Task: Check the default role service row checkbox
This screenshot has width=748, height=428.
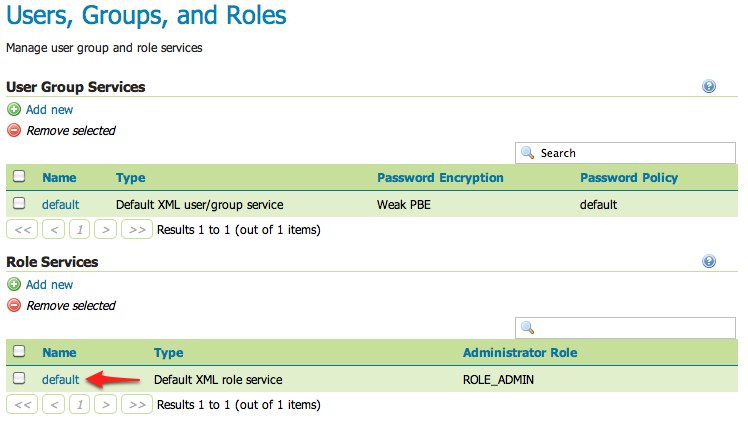Action: pyautogui.click(x=19, y=378)
